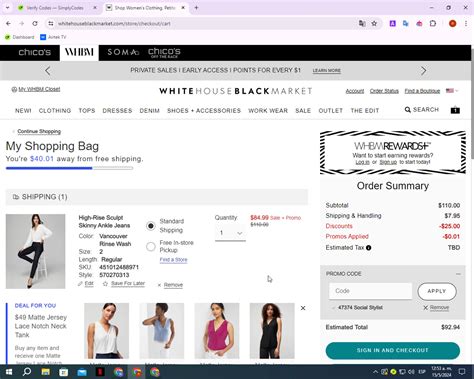The height and width of the screenshot is (379, 474).
Task: Open translate page icon in address bar
Action: (x=362, y=24)
